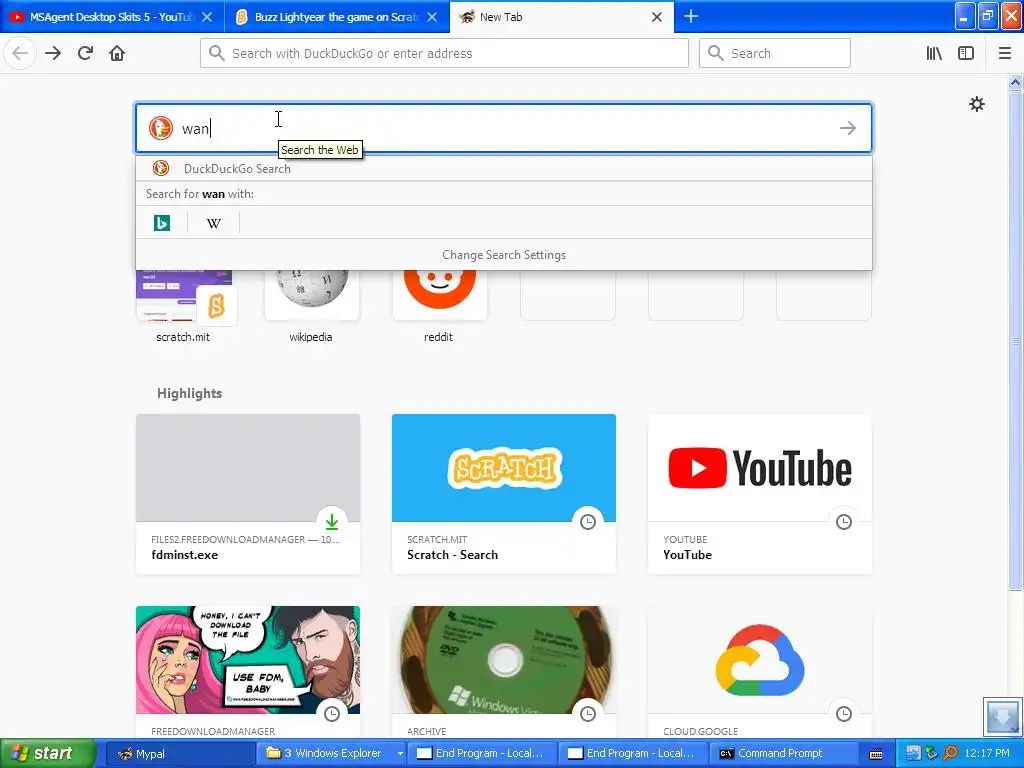Open the wikipedia top site tile
The image size is (1024, 768).
[x=311, y=307]
